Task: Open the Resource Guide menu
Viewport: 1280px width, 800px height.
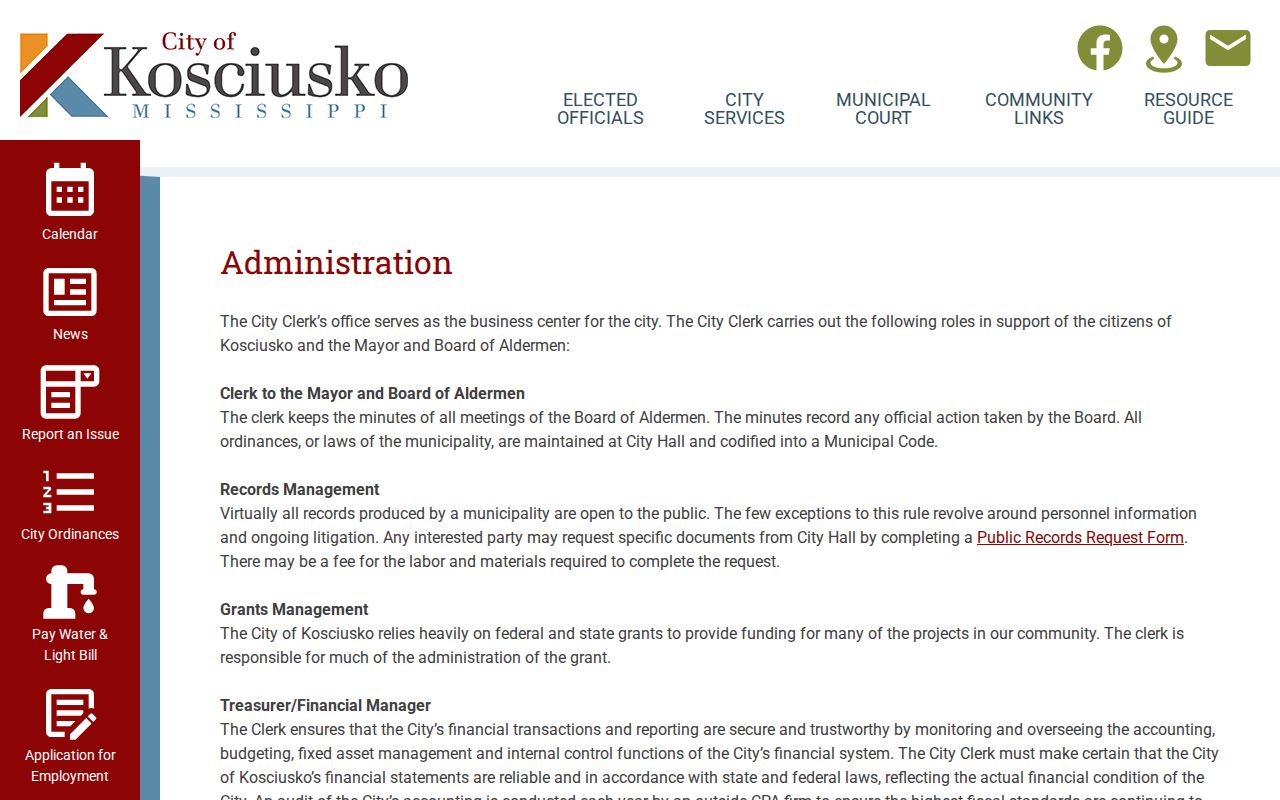Action: tap(1188, 109)
